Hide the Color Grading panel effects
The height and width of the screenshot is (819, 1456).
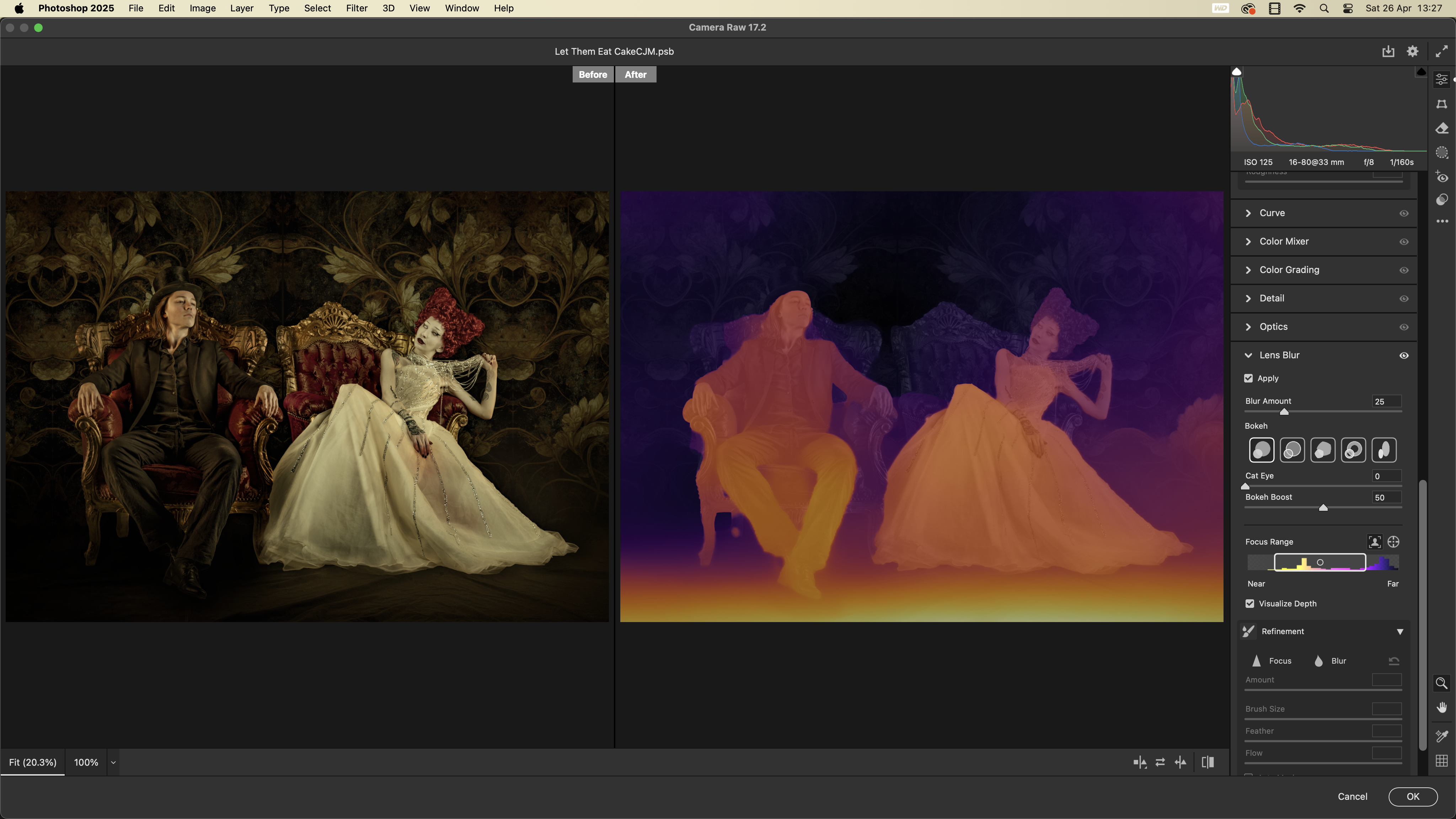pyautogui.click(x=1403, y=270)
